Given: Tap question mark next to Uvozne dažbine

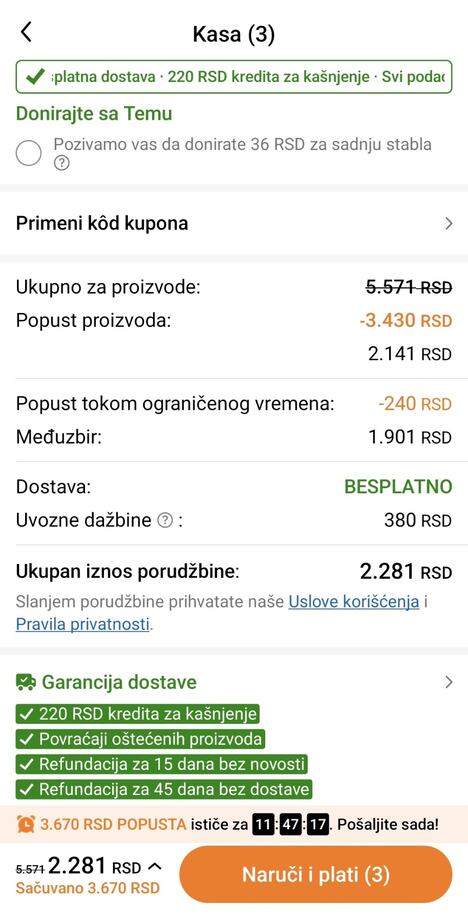Looking at the screenshot, I should [166, 520].
